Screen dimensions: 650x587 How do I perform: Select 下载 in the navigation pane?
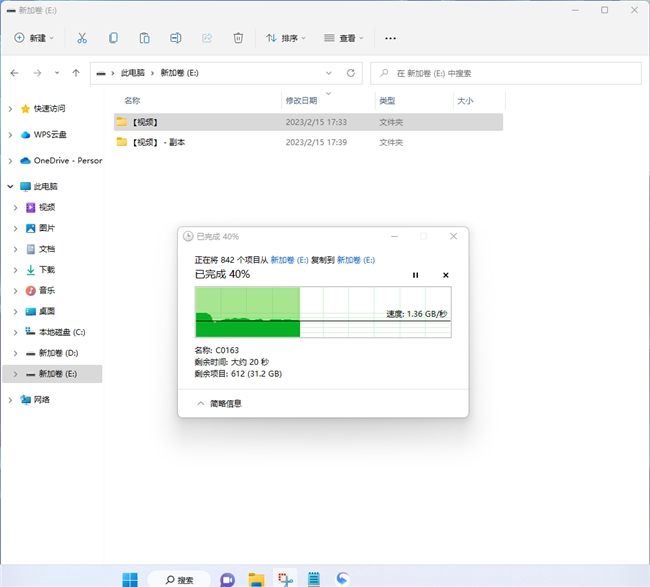tap(47, 270)
